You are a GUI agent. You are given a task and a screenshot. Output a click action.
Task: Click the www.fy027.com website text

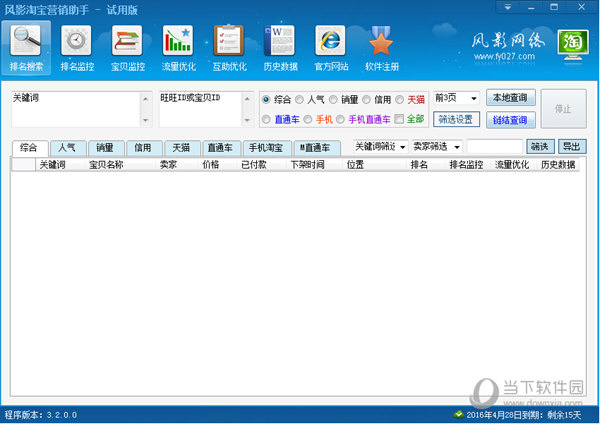(x=504, y=57)
